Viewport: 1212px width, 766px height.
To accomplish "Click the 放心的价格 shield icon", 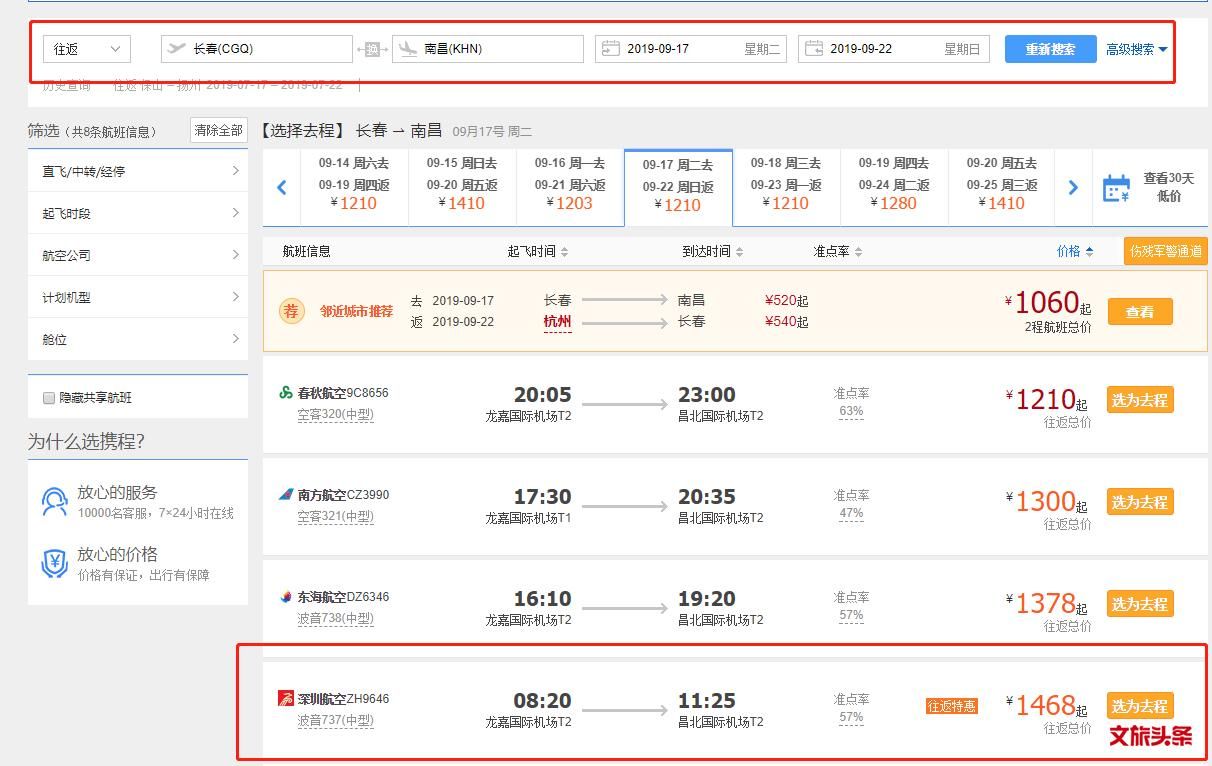I will [x=55, y=563].
